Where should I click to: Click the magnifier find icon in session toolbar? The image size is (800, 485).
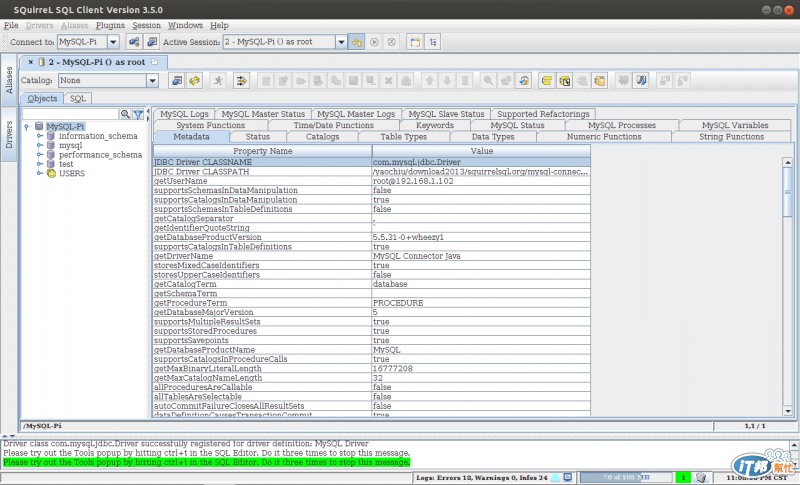(x=488, y=80)
